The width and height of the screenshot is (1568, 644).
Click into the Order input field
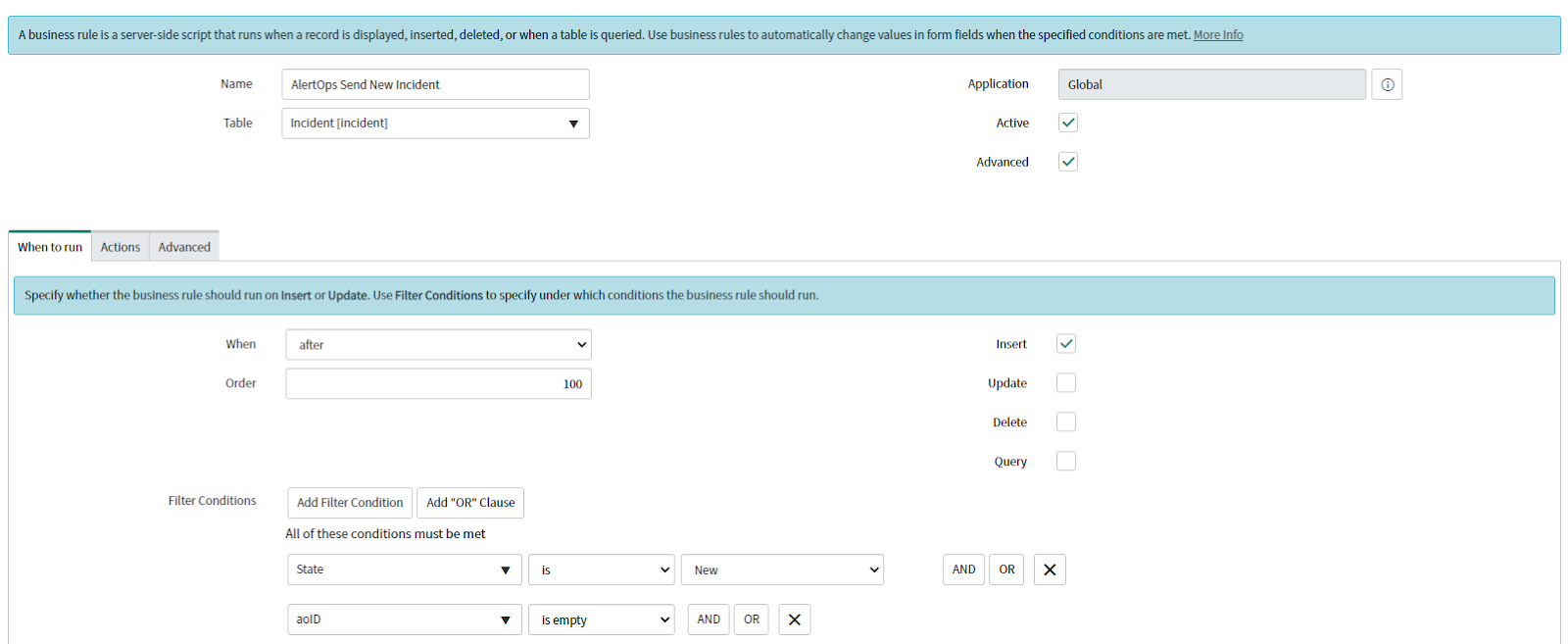pyautogui.click(x=438, y=384)
